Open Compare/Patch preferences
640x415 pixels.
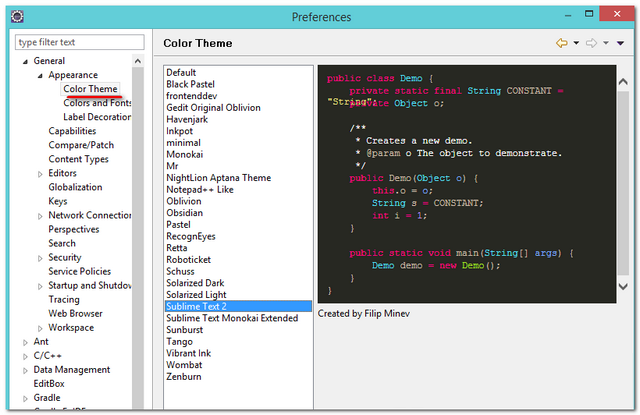coord(81,145)
